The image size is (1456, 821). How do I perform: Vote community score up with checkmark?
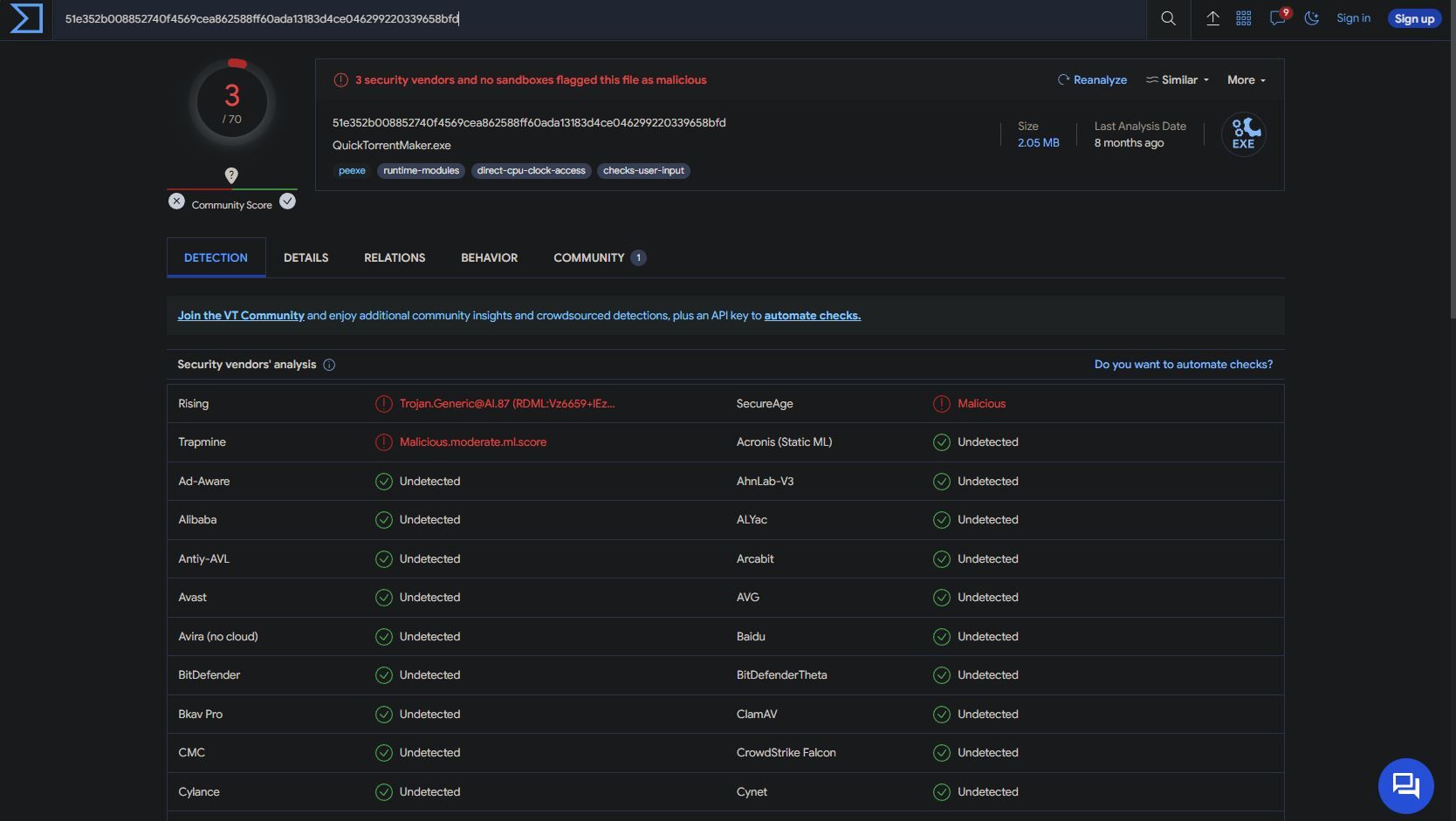coord(287,202)
